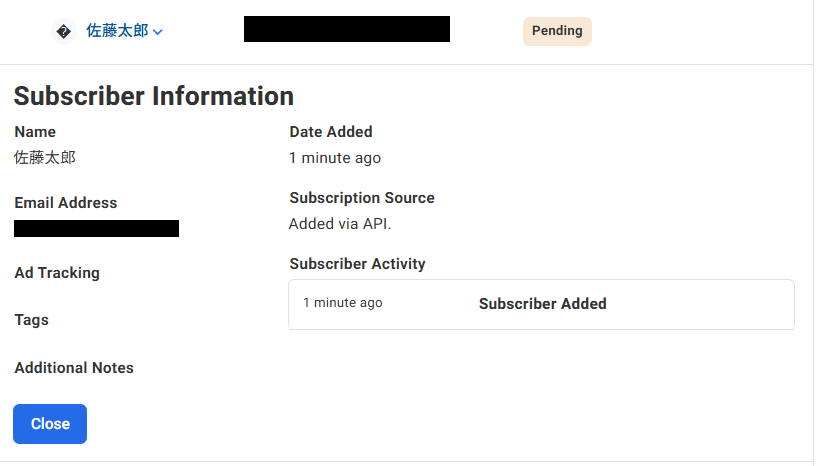Select the 'Added via API.' text
The image size is (816, 466).
(x=340, y=224)
